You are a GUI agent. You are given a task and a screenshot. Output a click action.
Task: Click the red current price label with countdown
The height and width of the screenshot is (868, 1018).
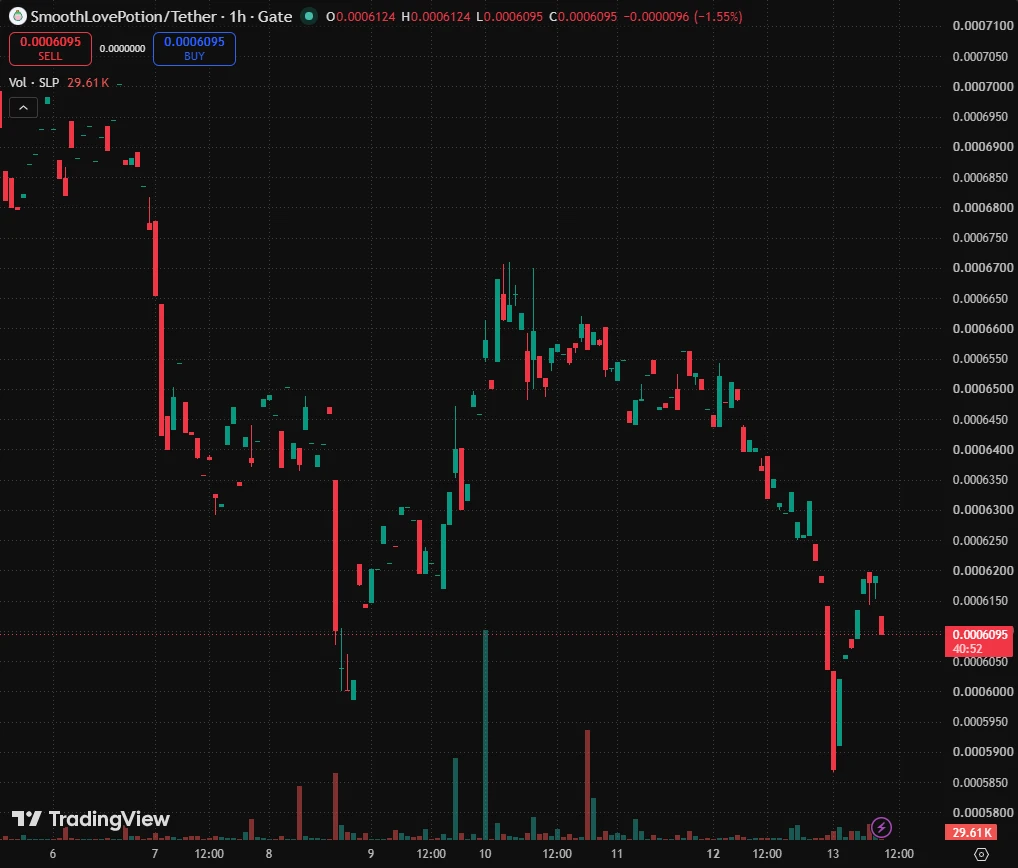click(980, 641)
